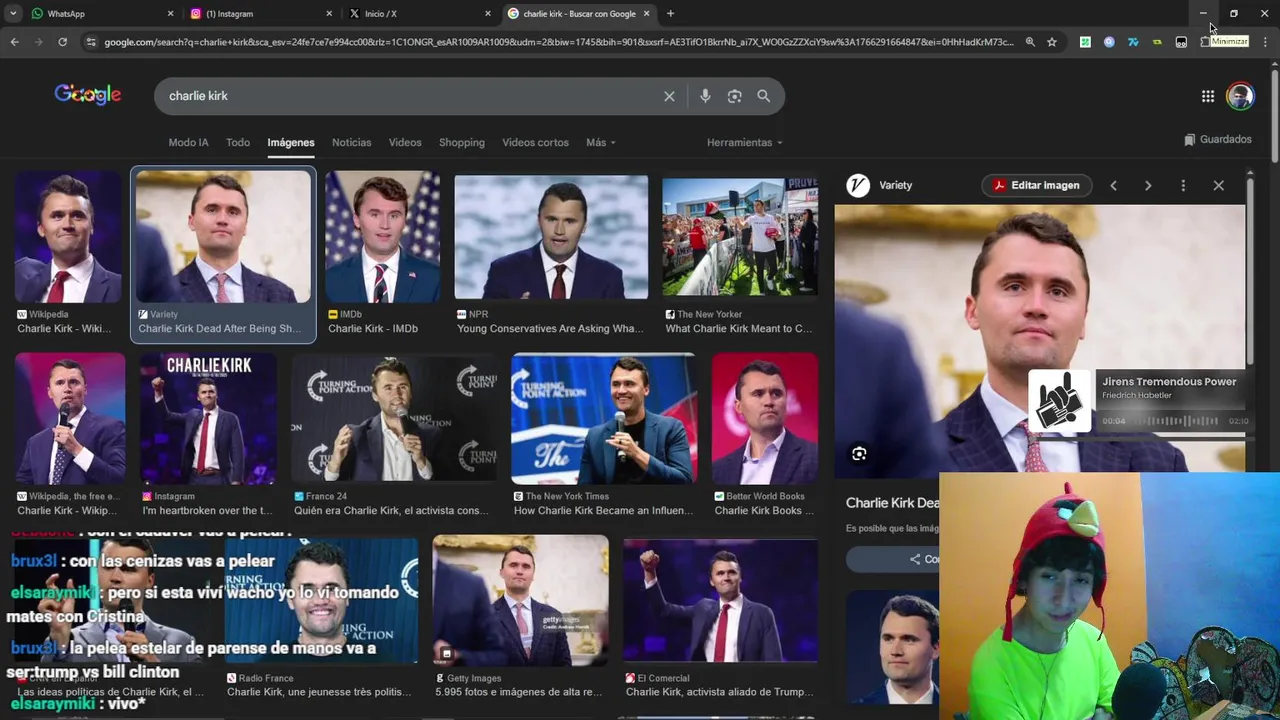Show next image in preview panel
1280x720 pixels.
click(x=1148, y=185)
